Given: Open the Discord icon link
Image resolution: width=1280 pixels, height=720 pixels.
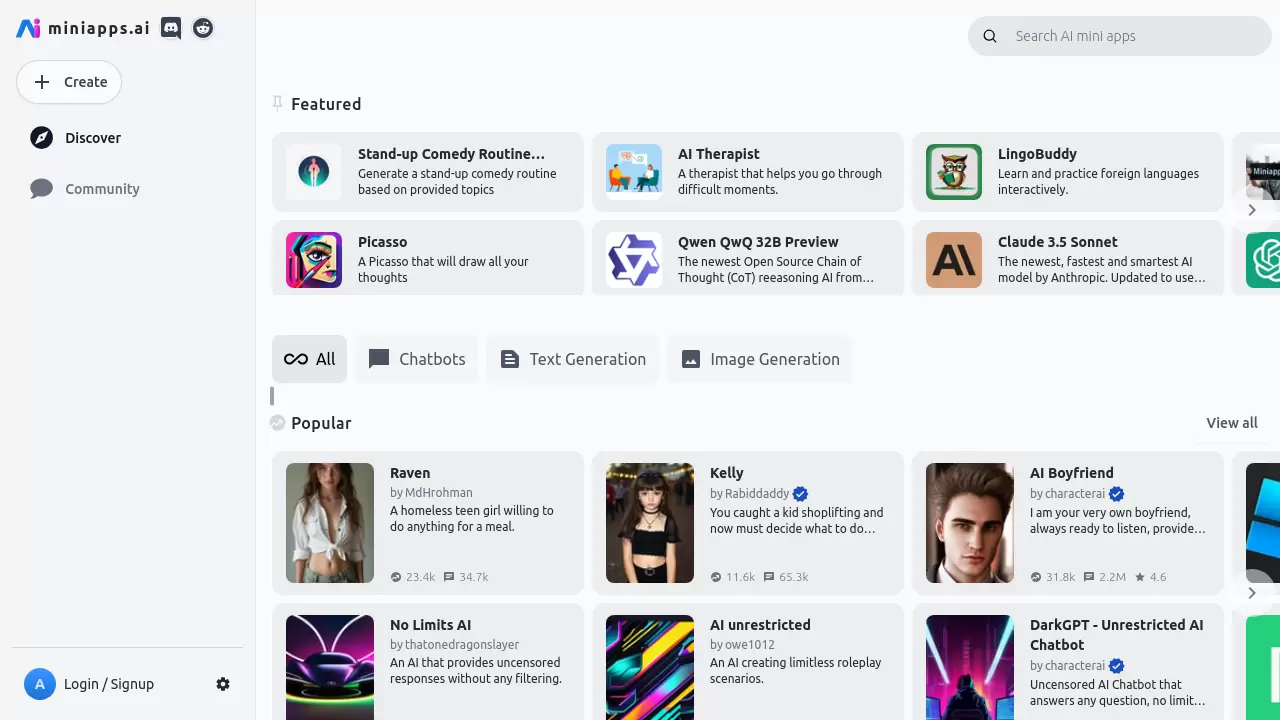Looking at the screenshot, I should click(171, 28).
